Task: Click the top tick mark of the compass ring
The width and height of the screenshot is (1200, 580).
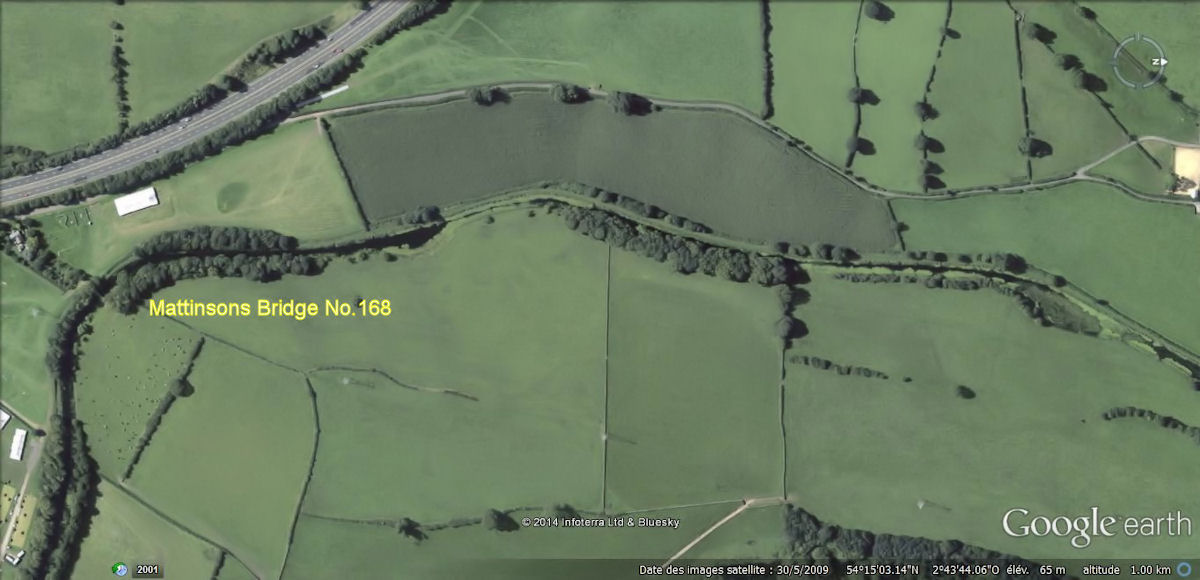Action: tap(1139, 38)
